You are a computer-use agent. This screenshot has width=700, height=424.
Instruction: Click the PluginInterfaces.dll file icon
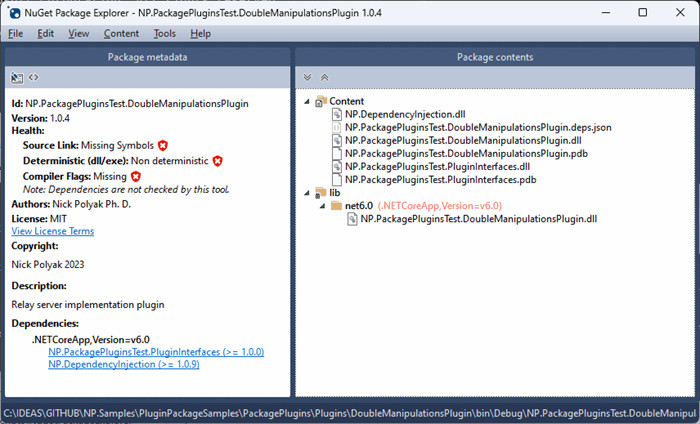point(337,167)
